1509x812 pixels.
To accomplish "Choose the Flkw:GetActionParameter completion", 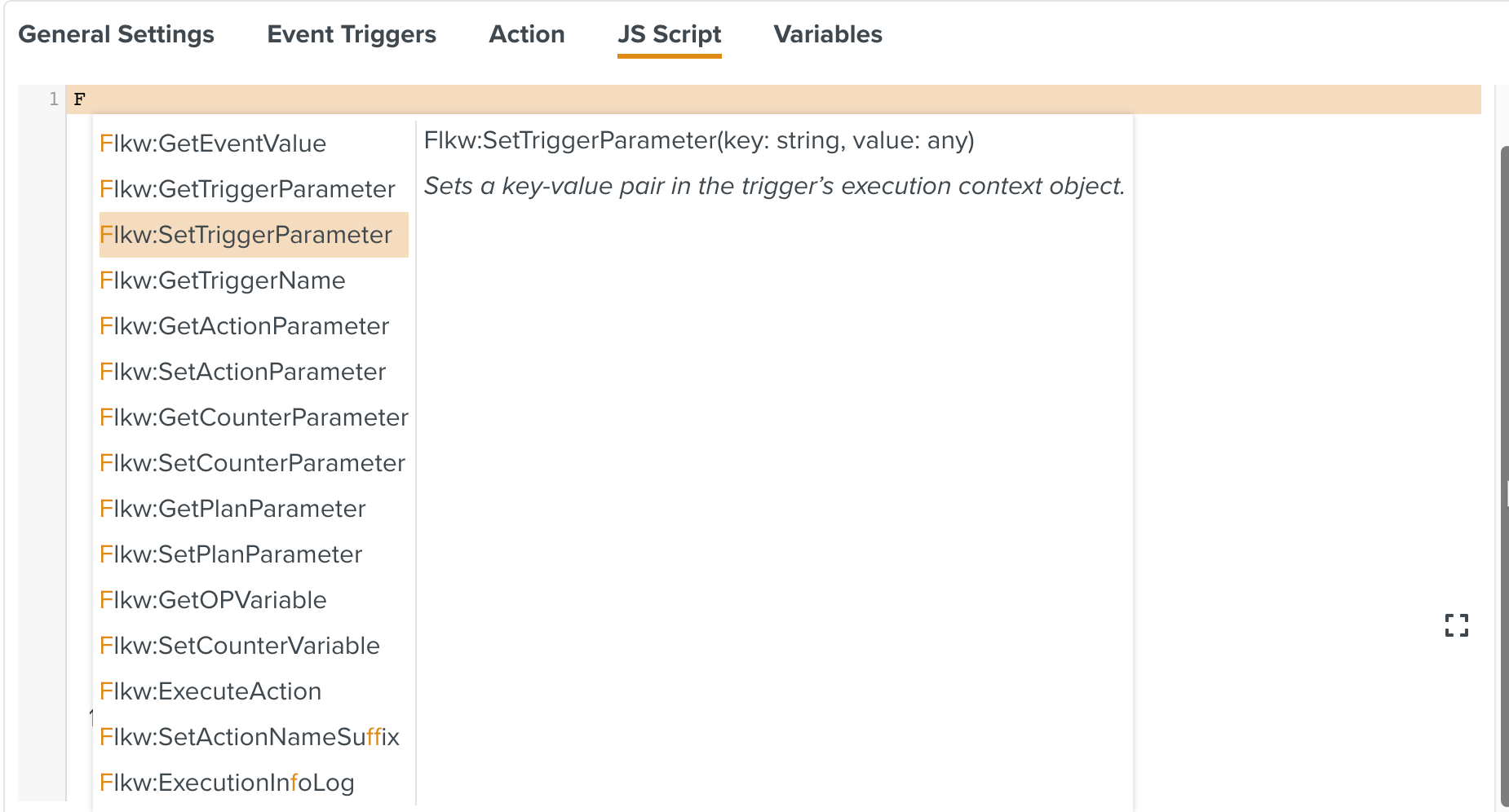I will 245,326.
